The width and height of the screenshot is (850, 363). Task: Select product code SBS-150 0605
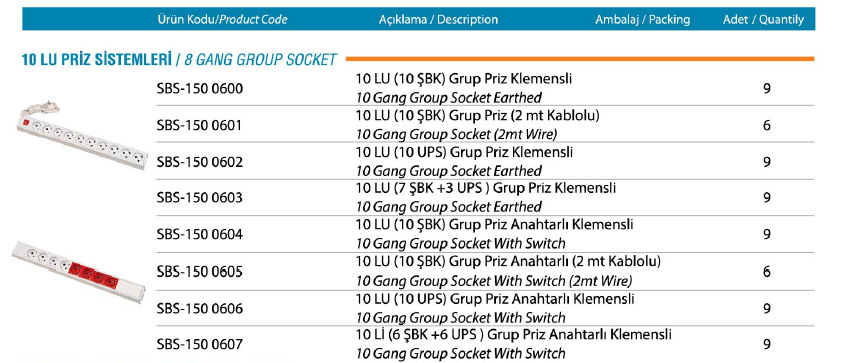tap(199, 271)
